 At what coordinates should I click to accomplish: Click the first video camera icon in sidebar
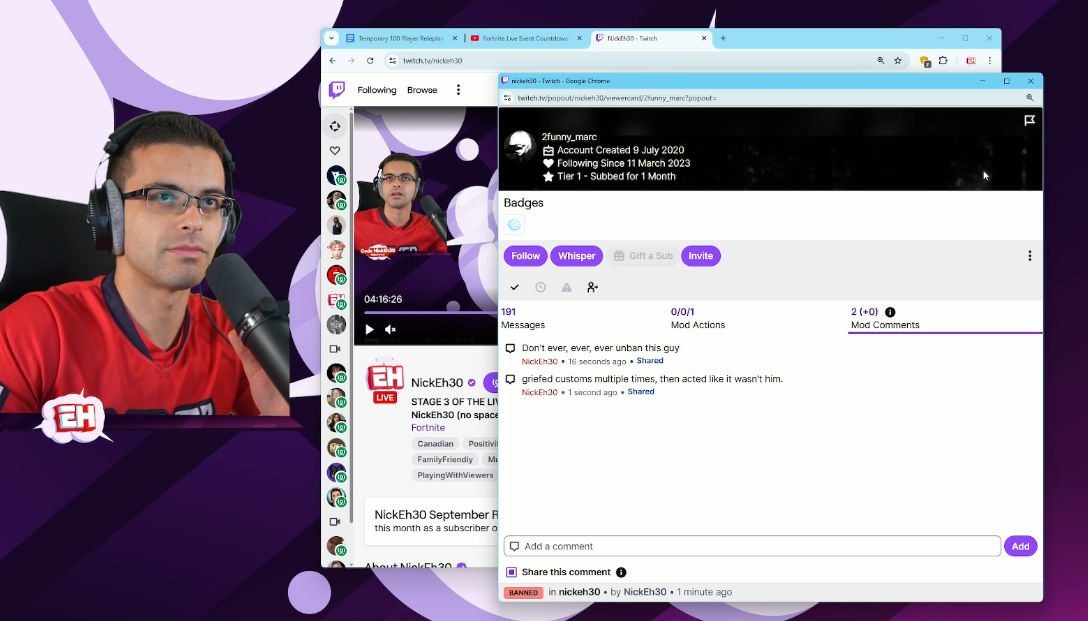pos(335,349)
